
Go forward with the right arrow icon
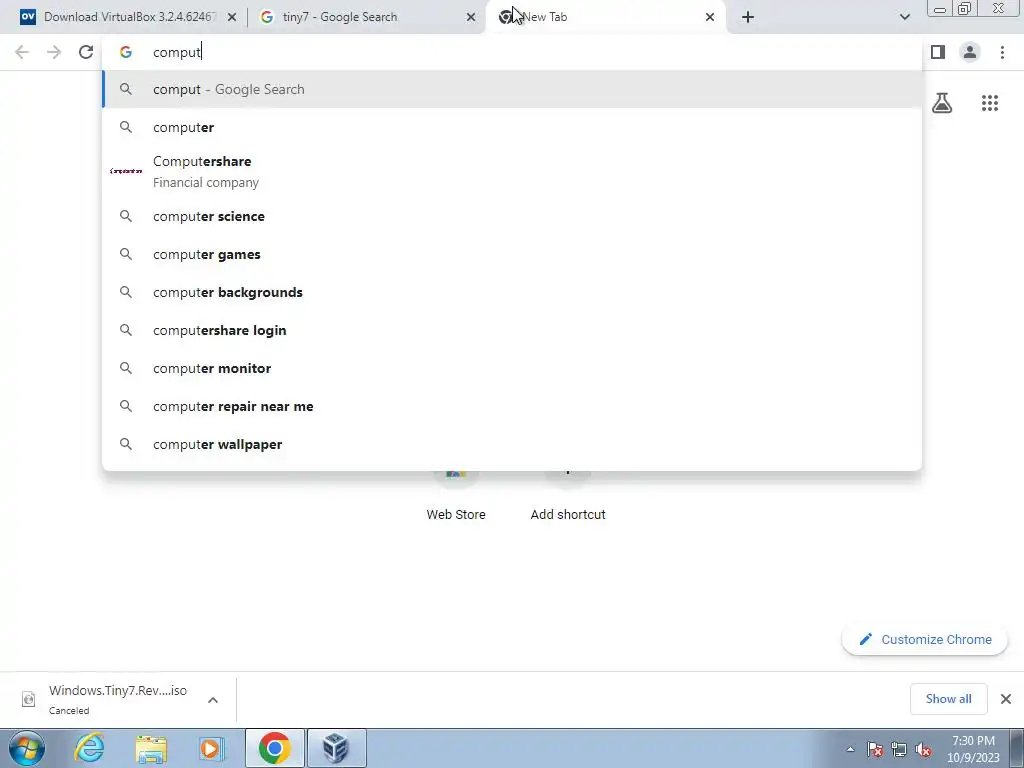tap(54, 52)
